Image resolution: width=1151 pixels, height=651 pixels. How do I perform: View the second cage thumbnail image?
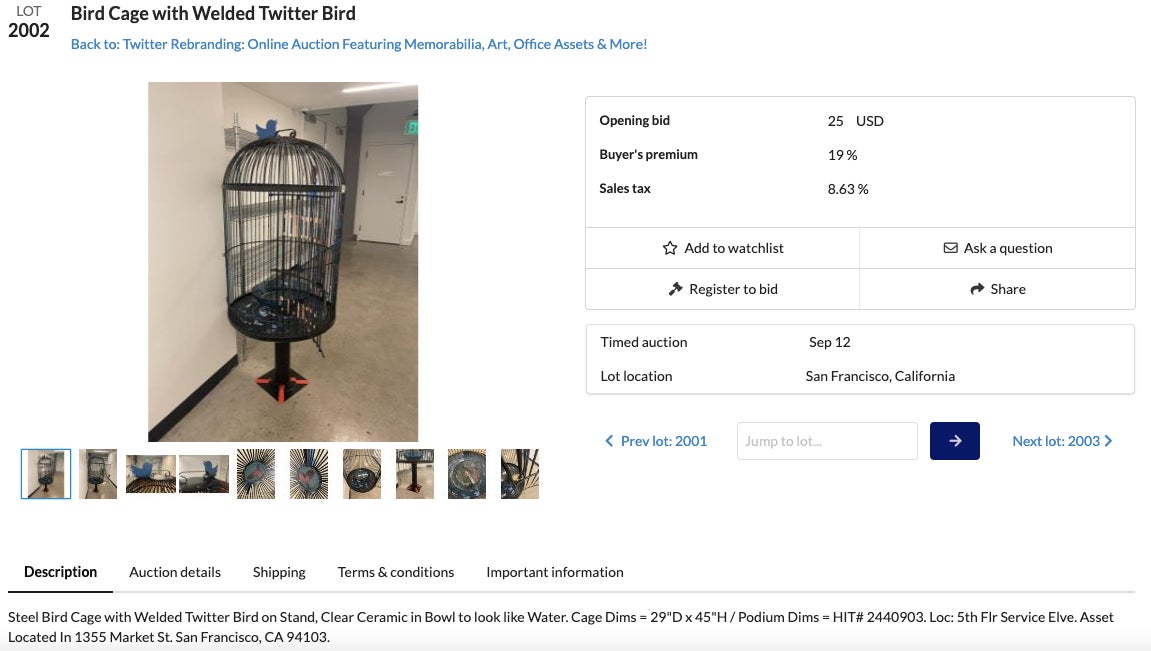[98, 474]
